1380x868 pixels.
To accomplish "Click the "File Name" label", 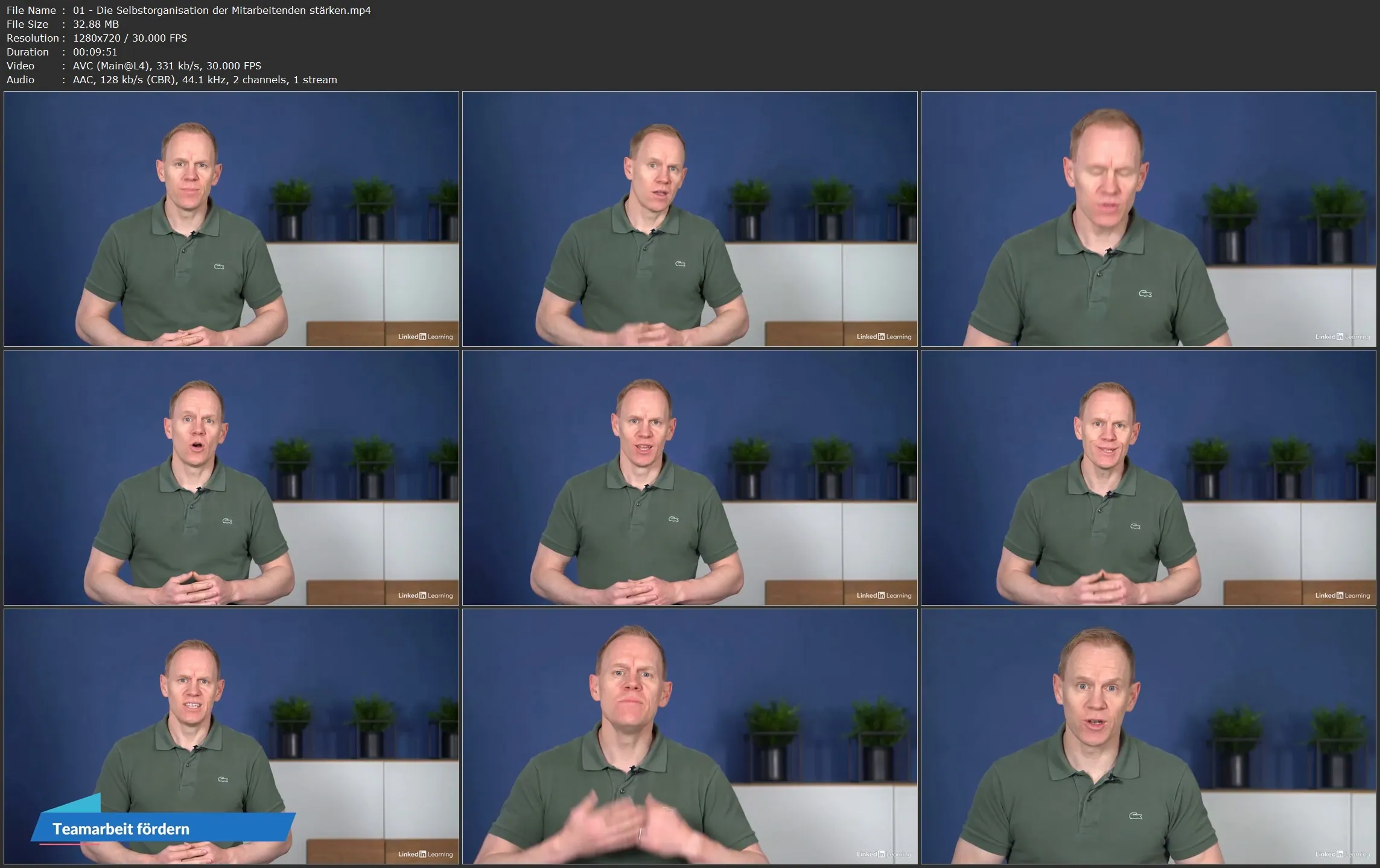I will point(31,10).
